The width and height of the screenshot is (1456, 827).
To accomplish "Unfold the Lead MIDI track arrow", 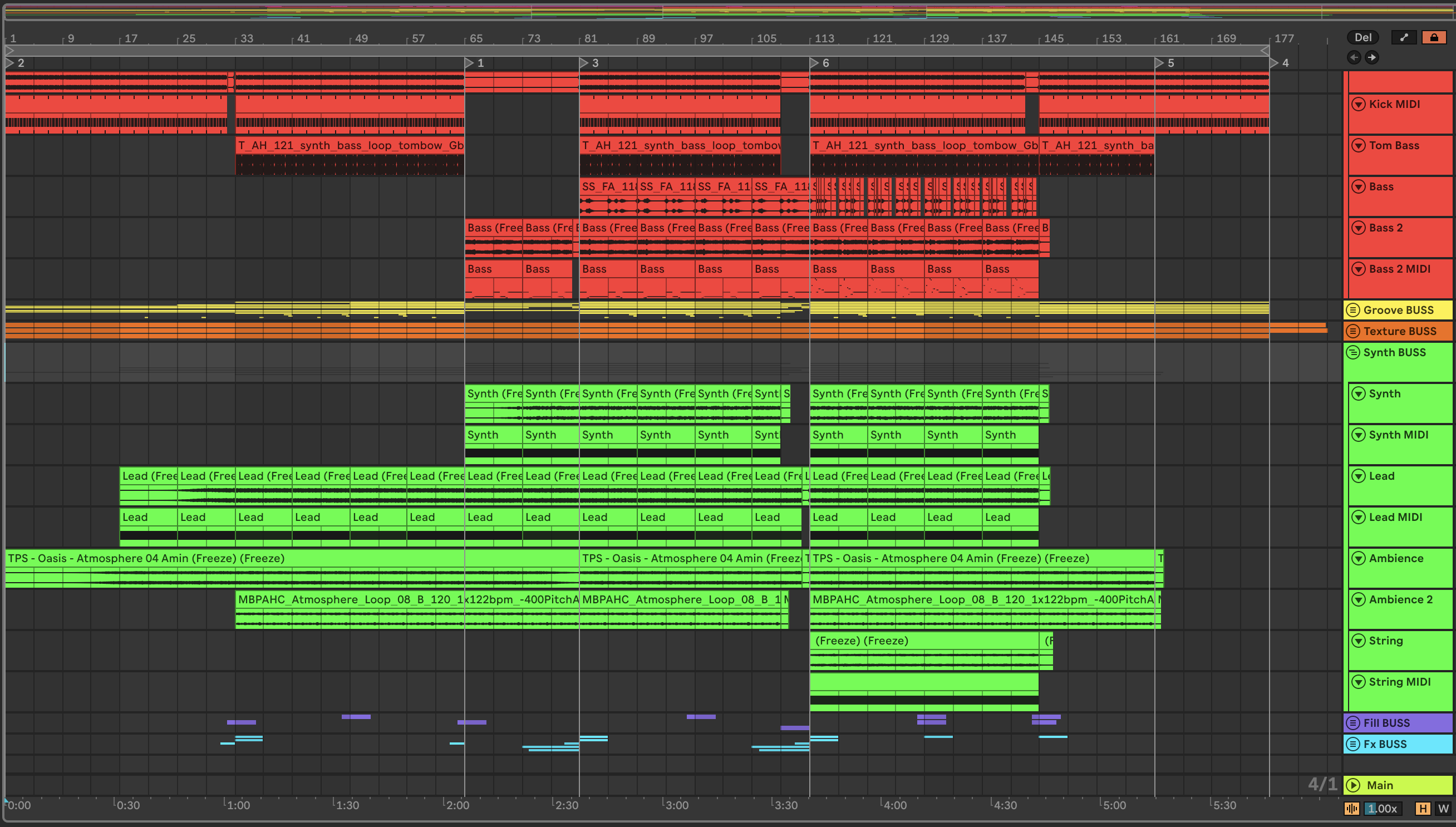I will tap(1359, 517).
